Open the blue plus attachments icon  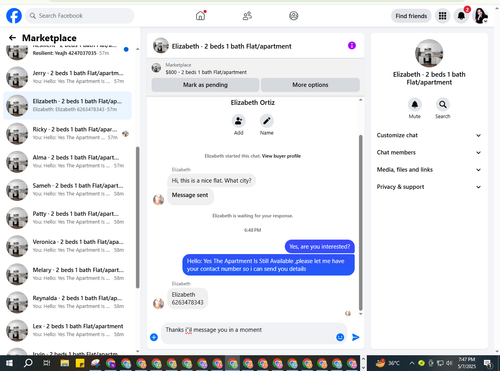coord(154,337)
